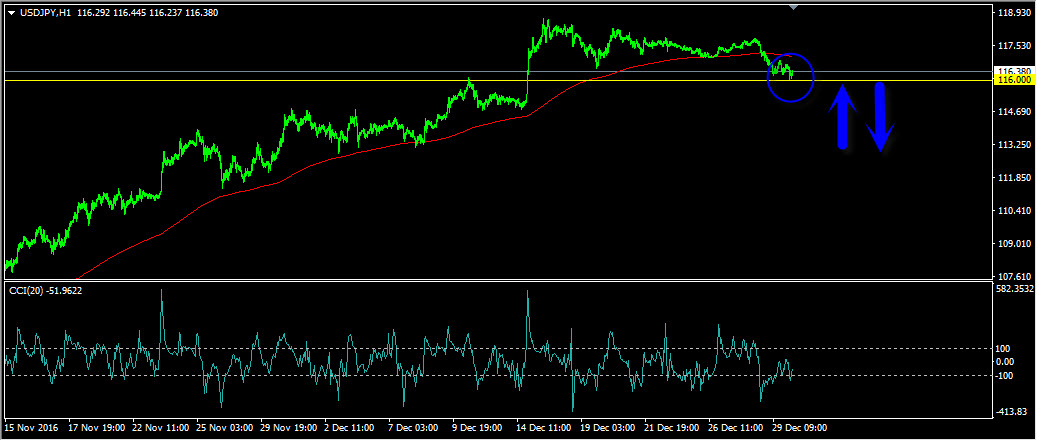The height and width of the screenshot is (441, 1037).
Task: Select the yellow horizontal line at 116.000
Action: click(497, 81)
